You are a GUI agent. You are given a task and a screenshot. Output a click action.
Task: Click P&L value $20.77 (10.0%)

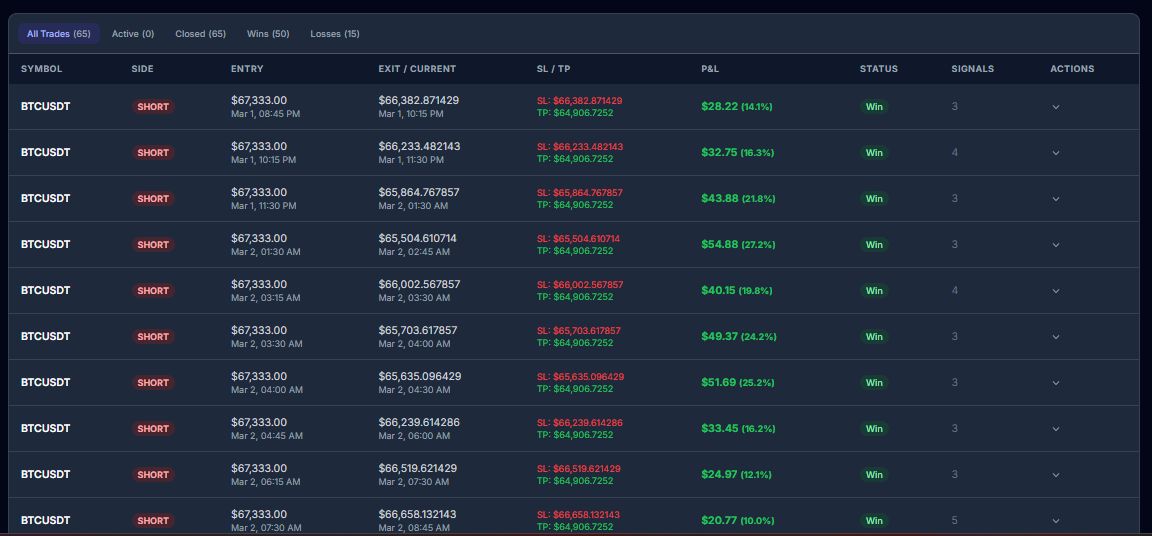pos(738,521)
